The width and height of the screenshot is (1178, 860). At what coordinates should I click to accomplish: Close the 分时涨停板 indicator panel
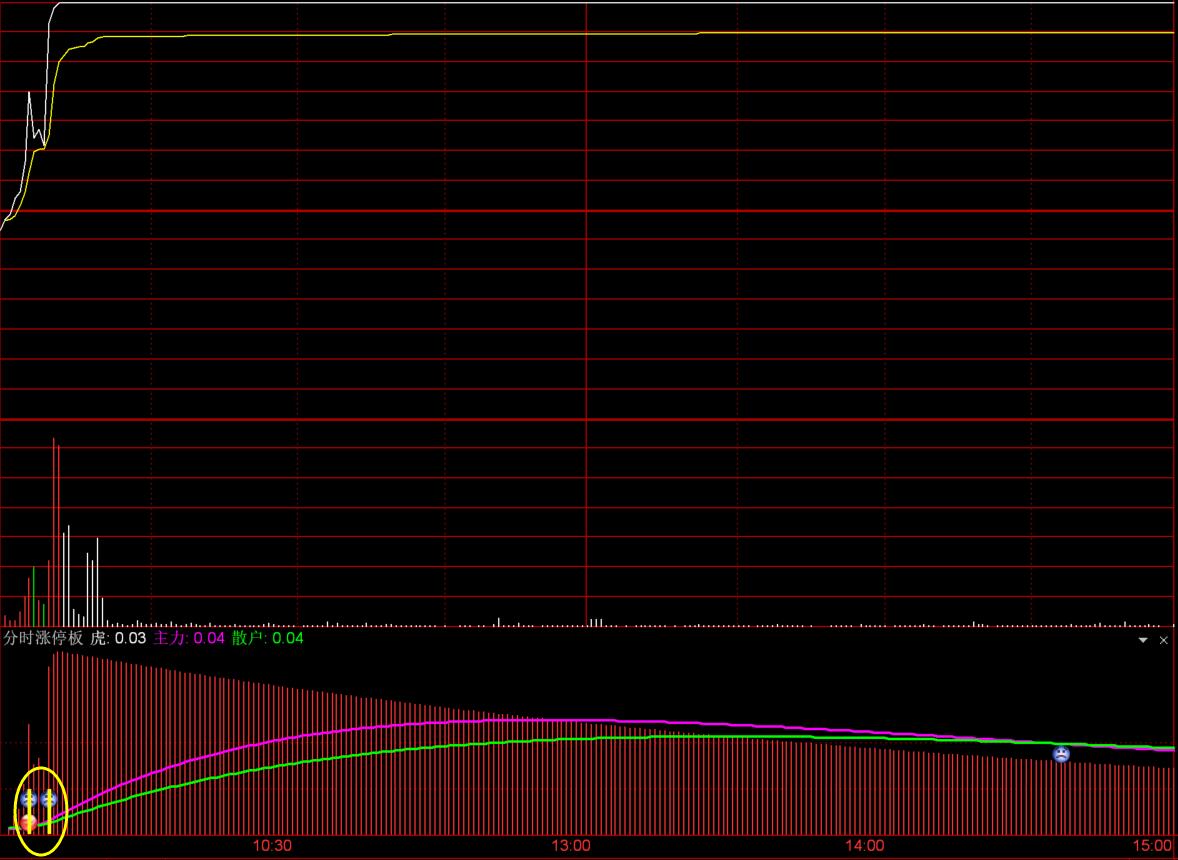[x=1163, y=640]
